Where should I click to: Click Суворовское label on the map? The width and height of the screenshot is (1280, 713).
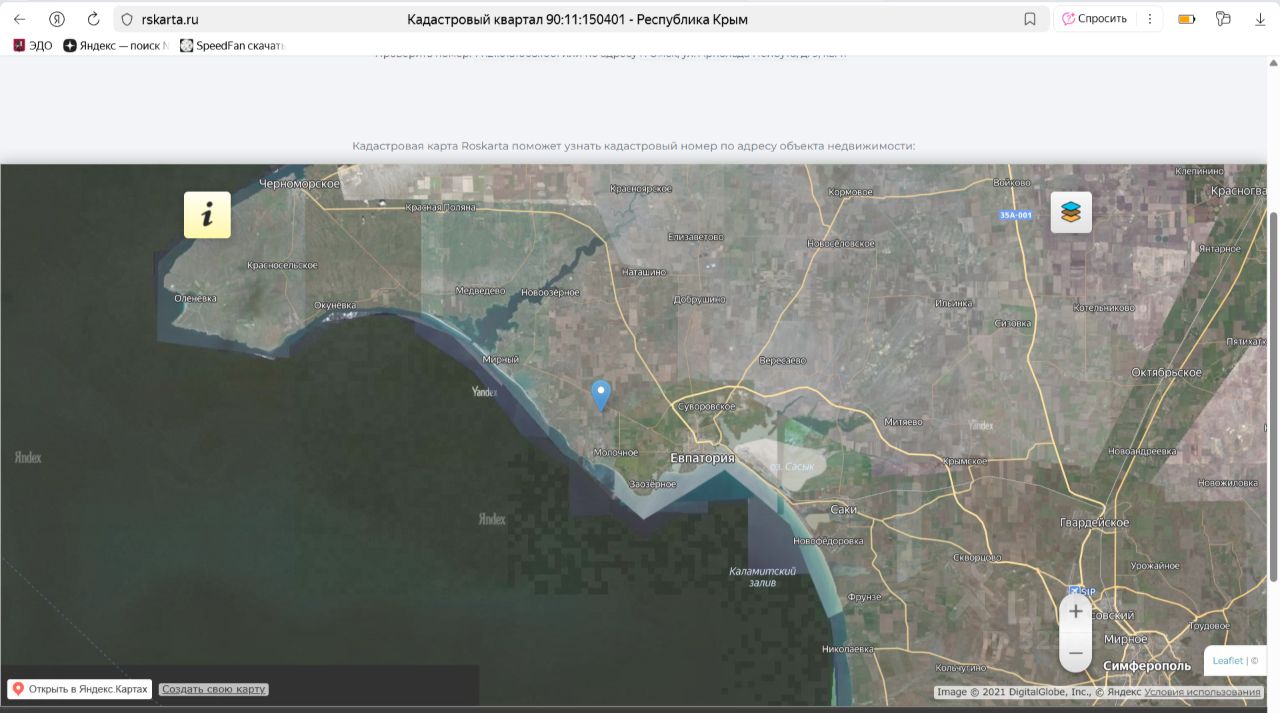point(706,407)
